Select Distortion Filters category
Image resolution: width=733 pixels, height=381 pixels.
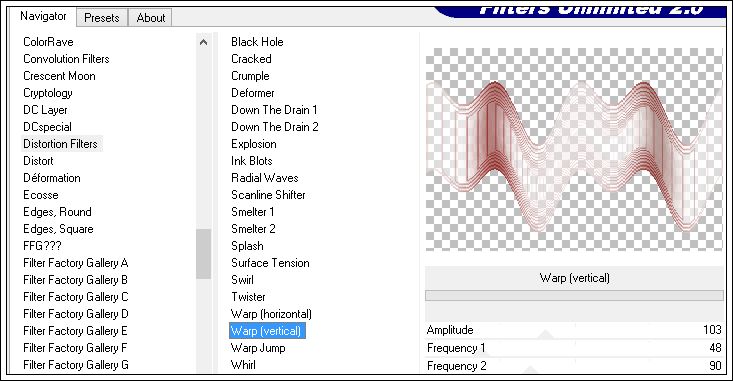[x=60, y=144]
